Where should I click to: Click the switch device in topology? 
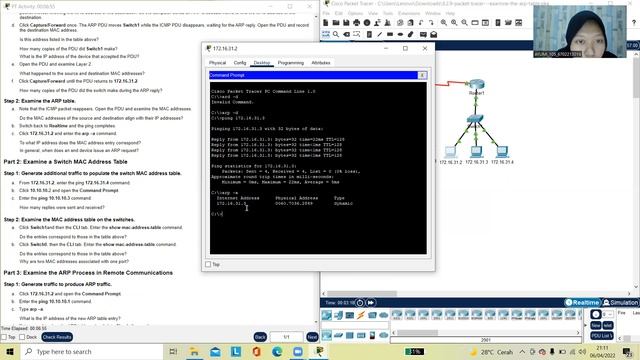tap(475, 119)
